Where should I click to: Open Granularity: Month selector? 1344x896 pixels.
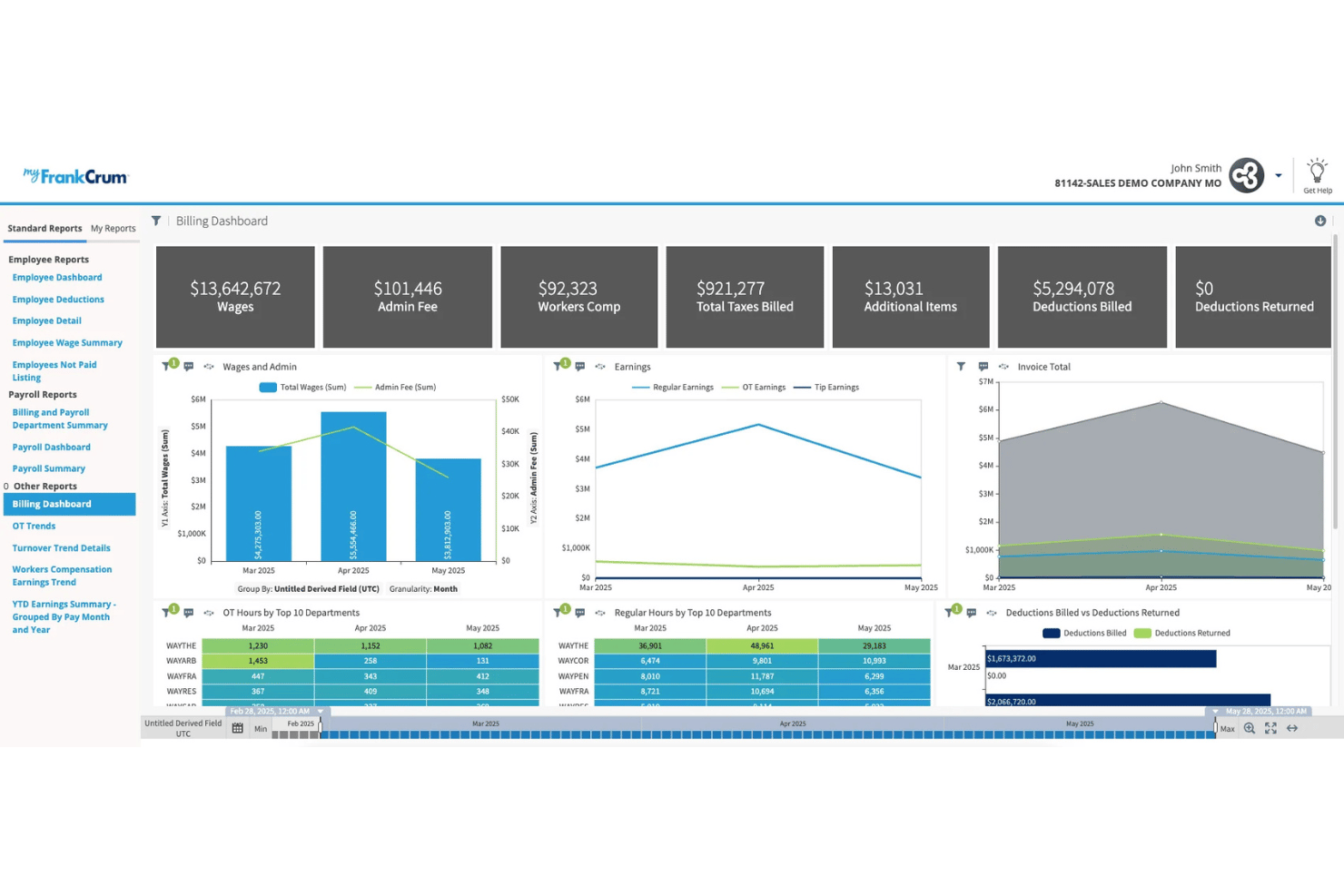pos(423,589)
